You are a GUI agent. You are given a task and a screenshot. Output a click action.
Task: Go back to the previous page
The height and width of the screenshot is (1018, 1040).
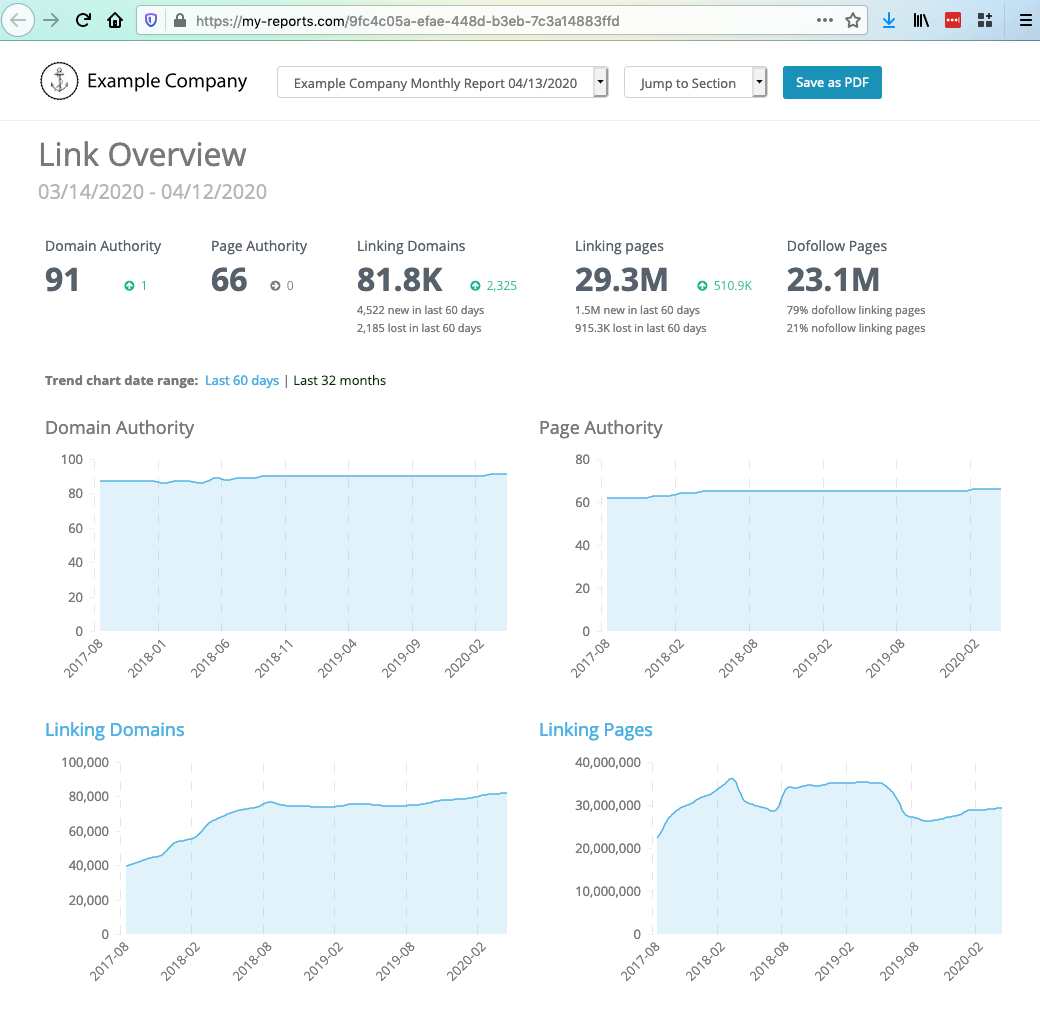[18, 19]
